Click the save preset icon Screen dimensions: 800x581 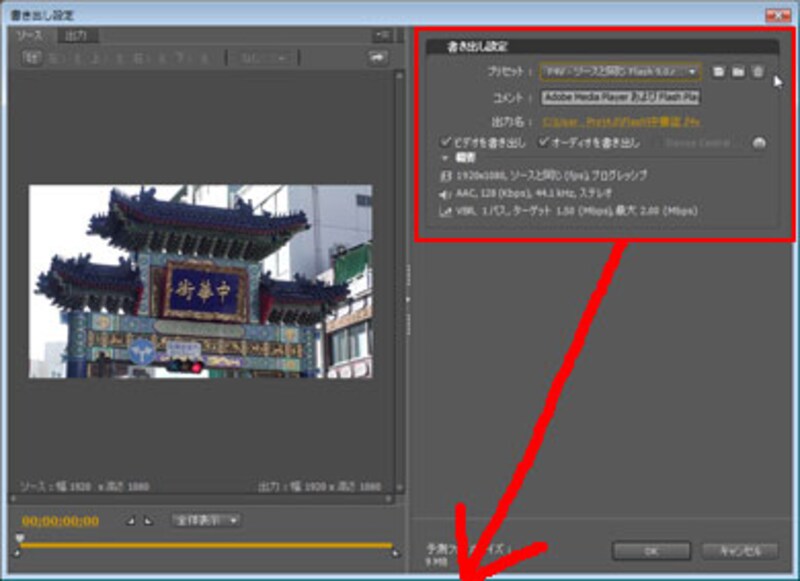pyautogui.click(x=718, y=72)
